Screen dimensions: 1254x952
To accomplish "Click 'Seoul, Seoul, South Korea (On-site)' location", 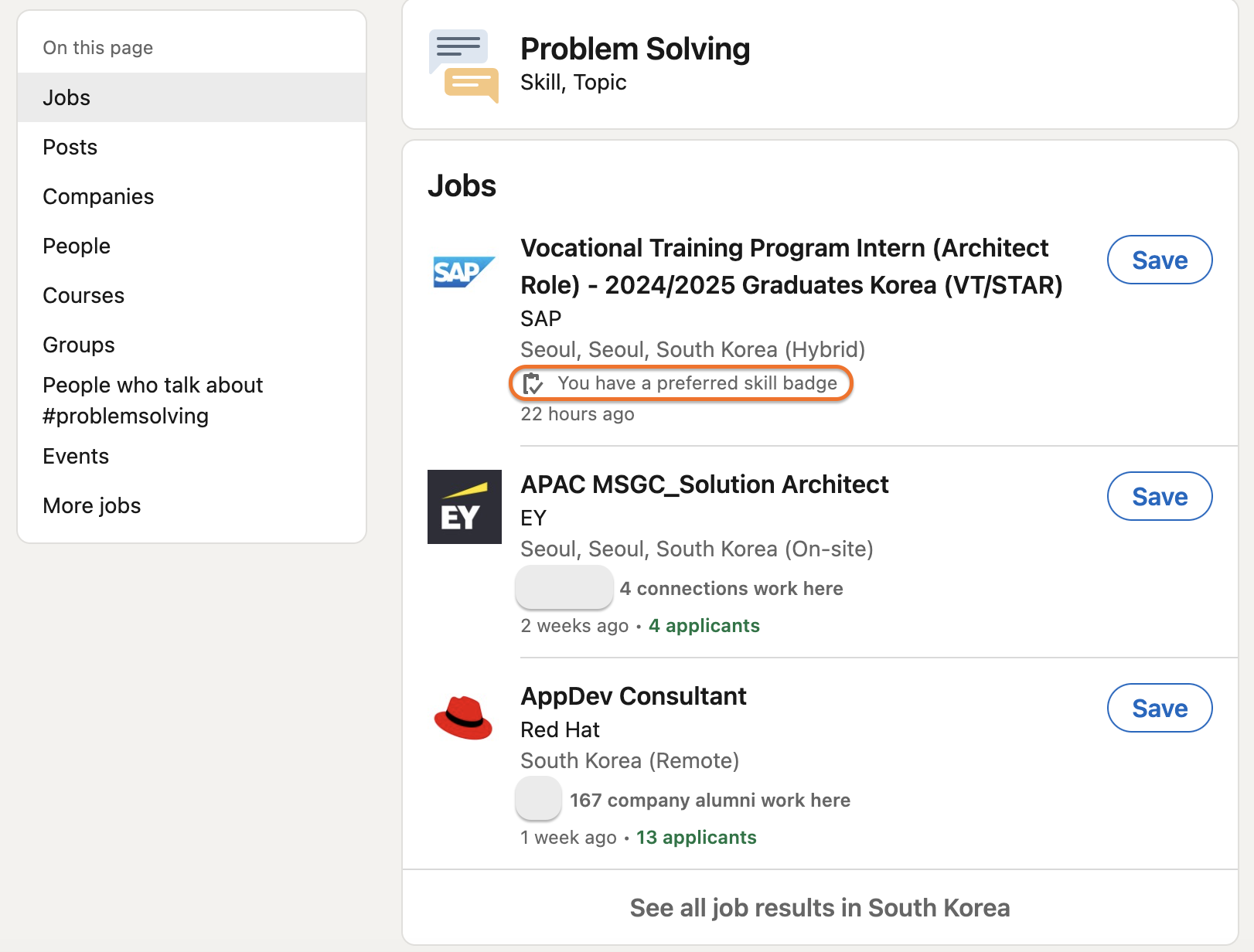I will click(697, 549).
